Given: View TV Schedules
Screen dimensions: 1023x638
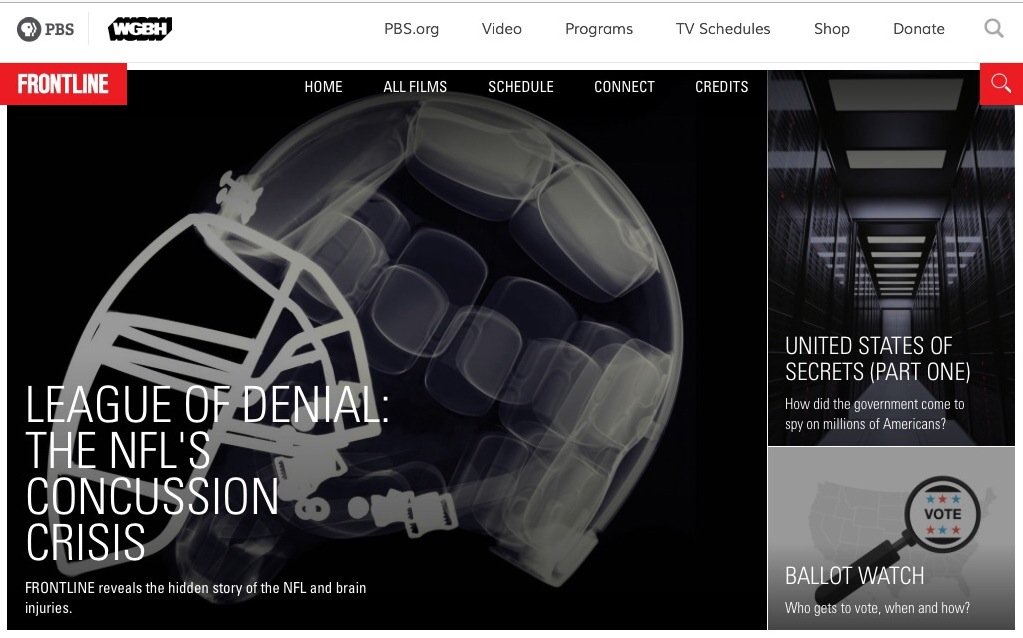Looking at the screenshot, I should pos(722,29).
